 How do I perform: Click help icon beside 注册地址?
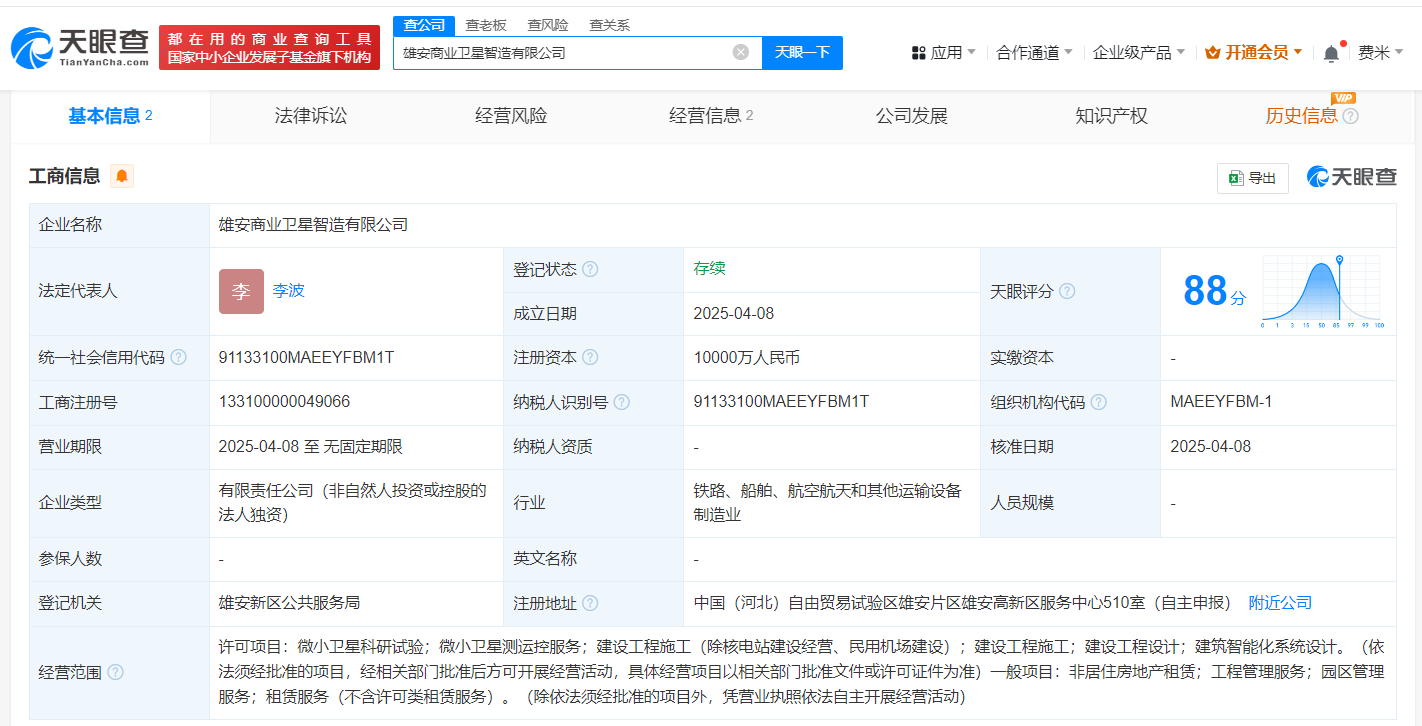pyautogui.click(x=590, y=603)
